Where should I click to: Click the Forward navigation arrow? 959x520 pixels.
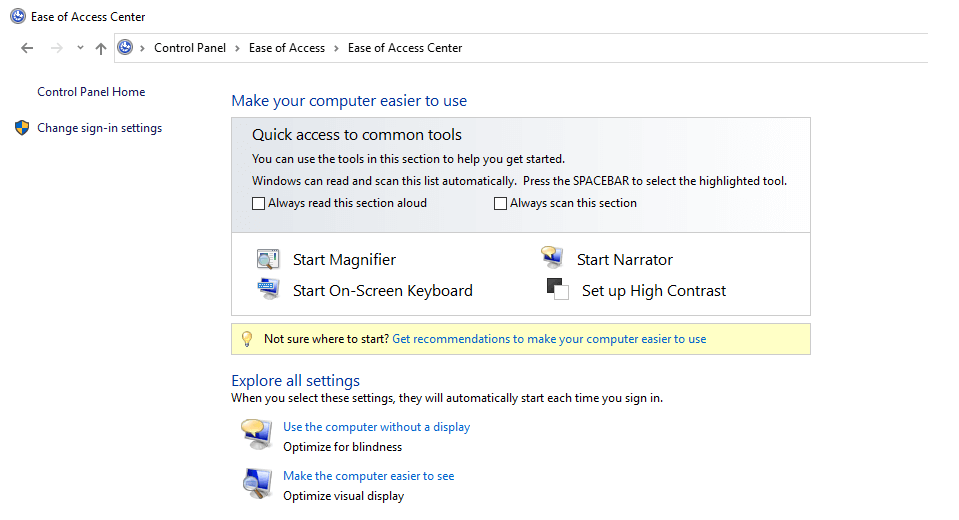(56, 48)
